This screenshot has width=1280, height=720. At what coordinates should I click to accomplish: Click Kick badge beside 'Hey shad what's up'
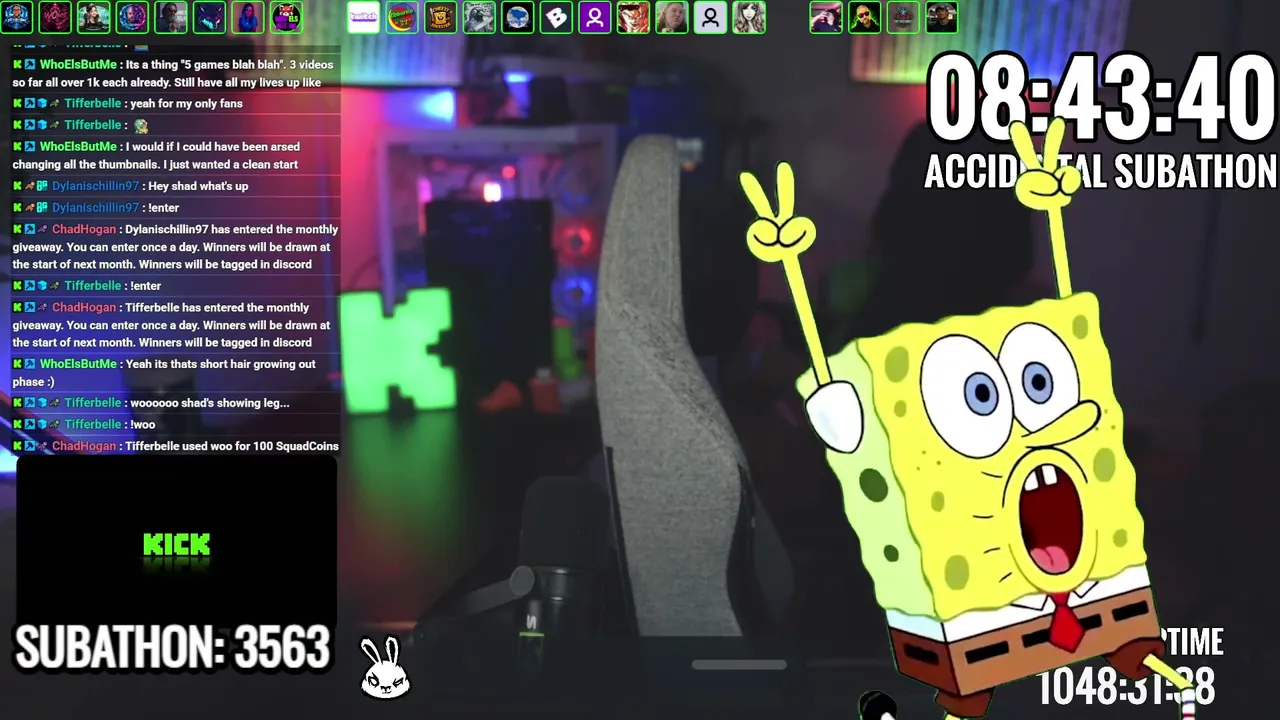pos(17,186)
